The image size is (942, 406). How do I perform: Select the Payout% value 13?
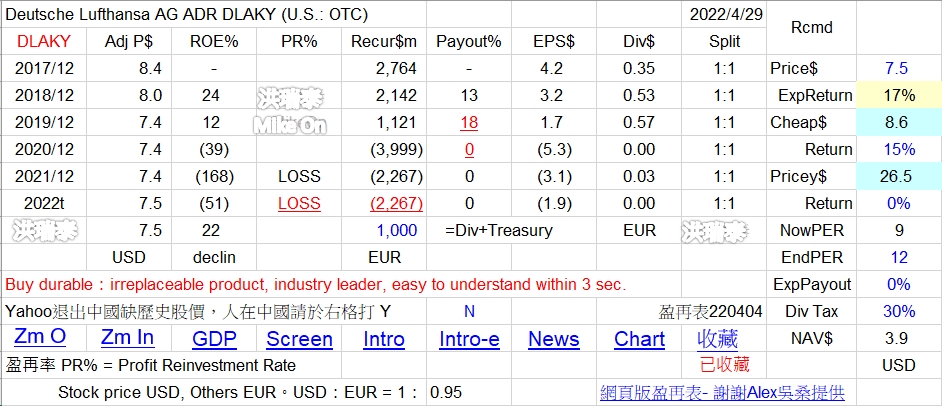tap(469, 95)
